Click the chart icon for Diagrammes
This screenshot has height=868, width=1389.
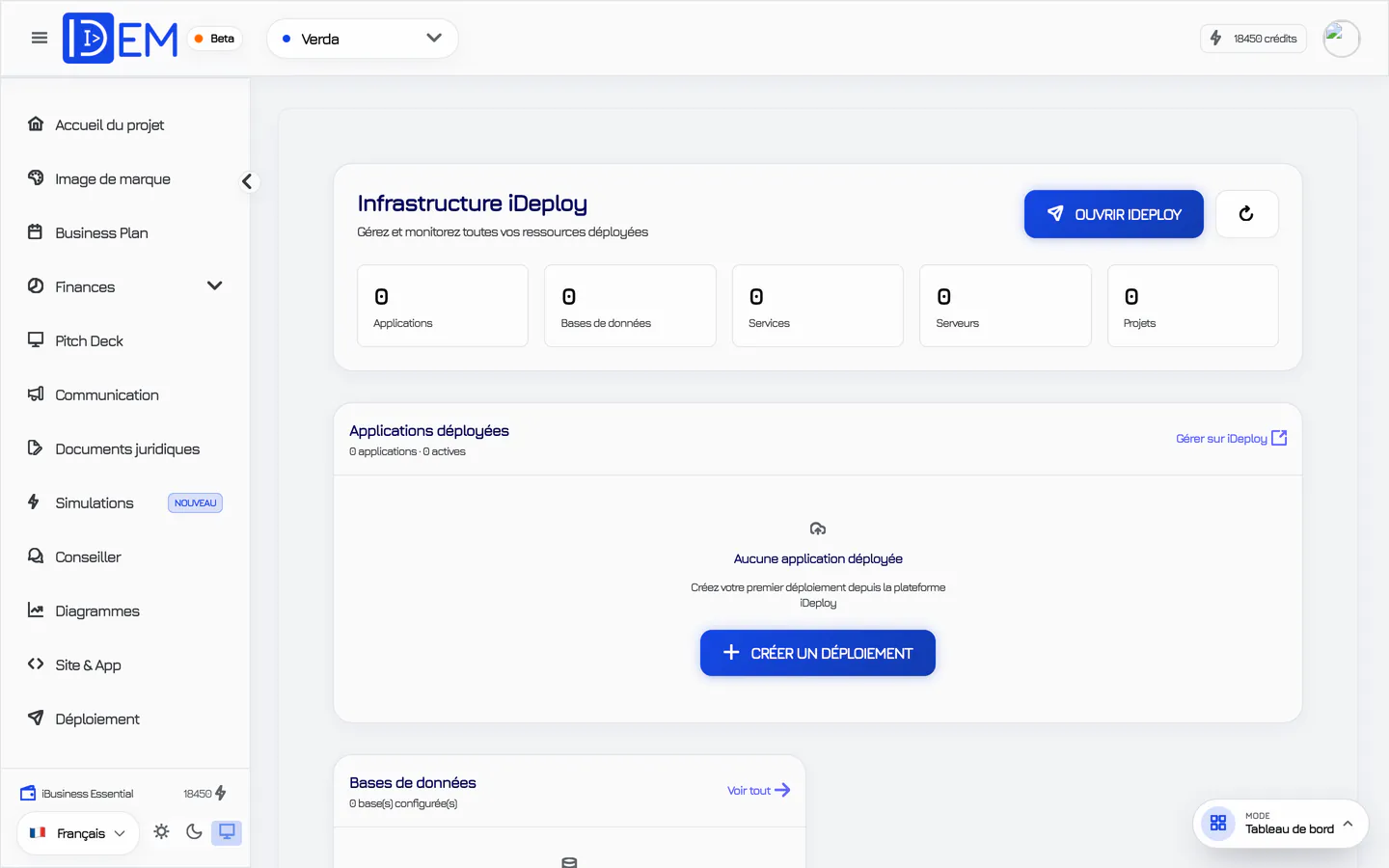pos(36,610)
